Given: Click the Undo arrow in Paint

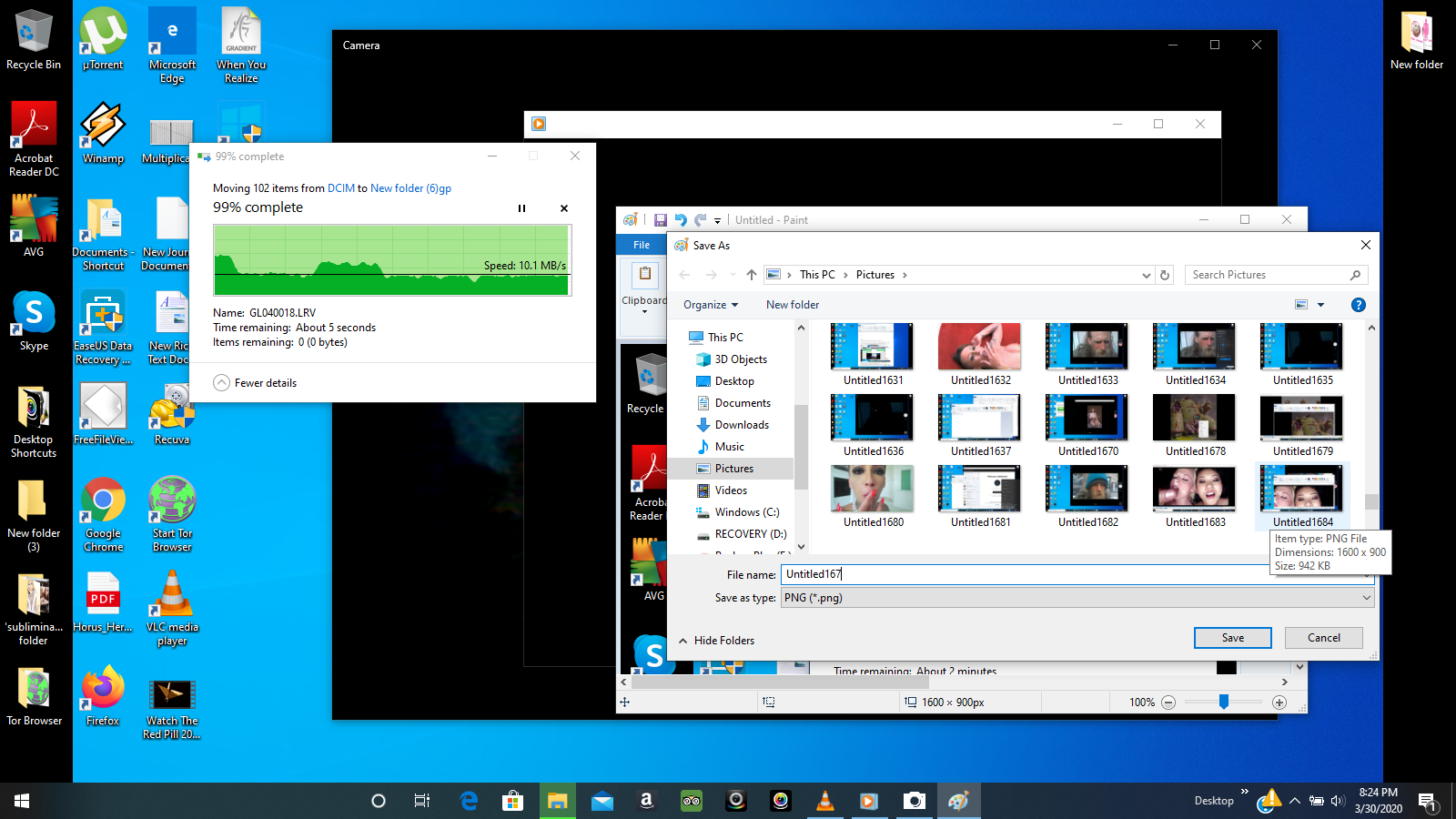Looking at the screenshot, I should click(x=681, y=220).
